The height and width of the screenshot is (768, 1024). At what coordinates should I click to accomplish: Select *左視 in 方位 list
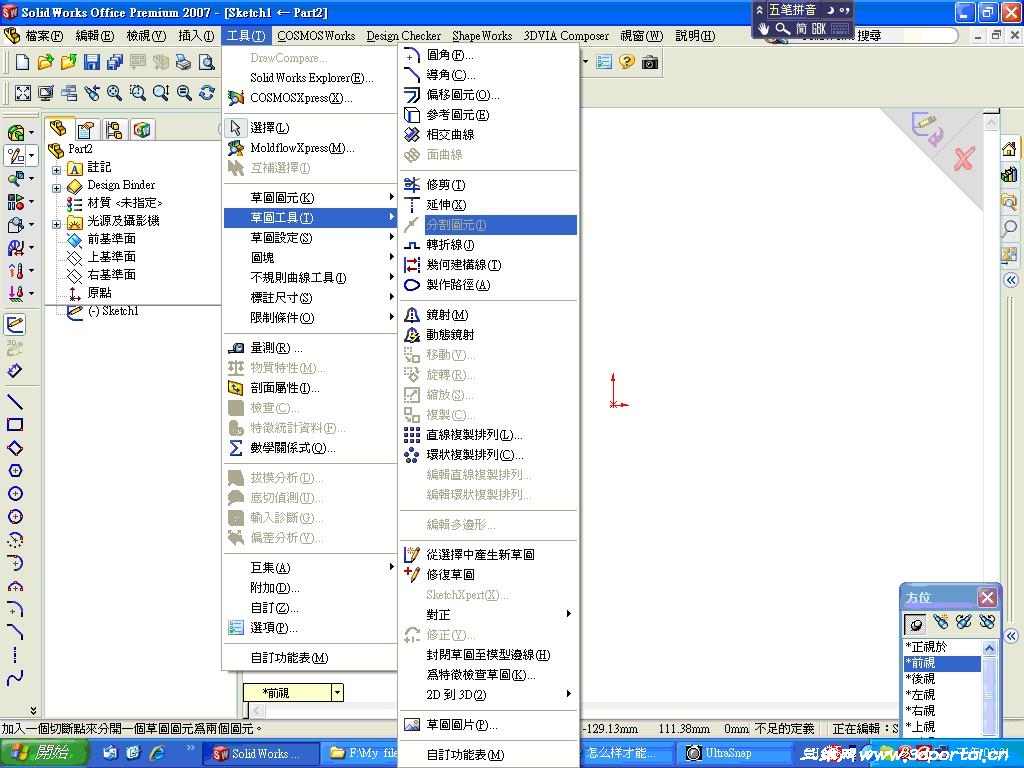942,695
